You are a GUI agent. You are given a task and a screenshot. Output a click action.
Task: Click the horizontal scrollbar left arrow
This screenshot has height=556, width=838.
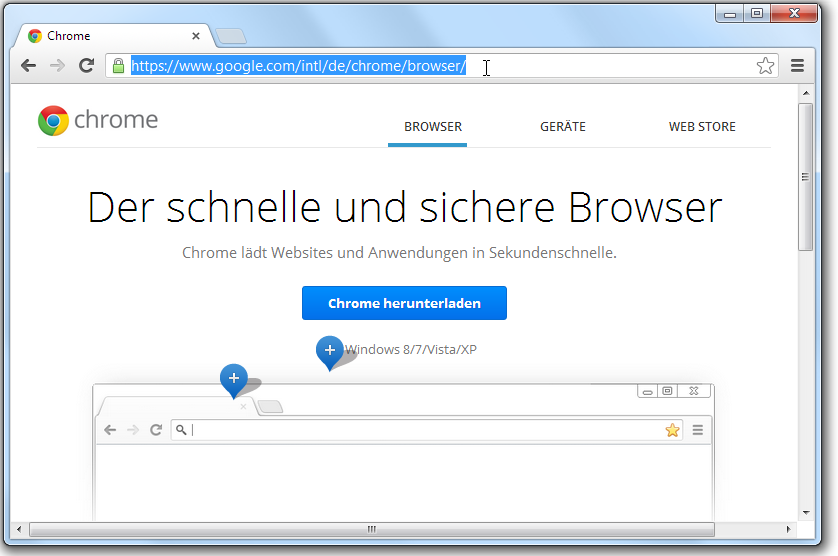point(19,529)
